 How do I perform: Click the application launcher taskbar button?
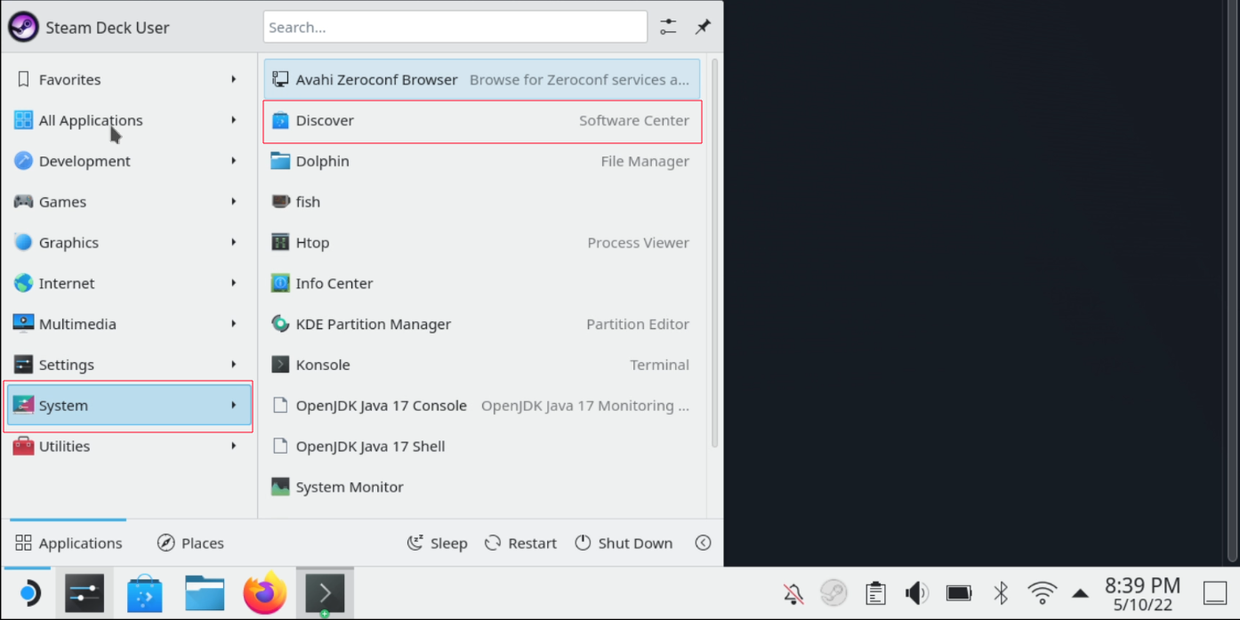coord(29,594)
